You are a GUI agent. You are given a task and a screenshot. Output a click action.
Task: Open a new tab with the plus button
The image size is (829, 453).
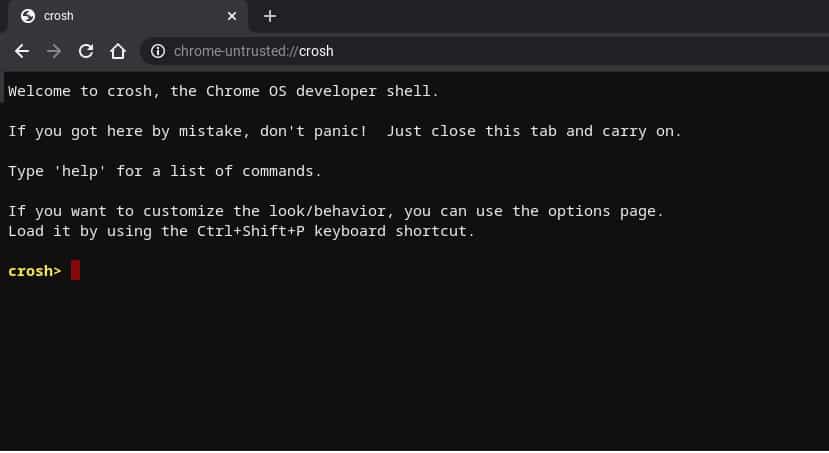(270, 16)
